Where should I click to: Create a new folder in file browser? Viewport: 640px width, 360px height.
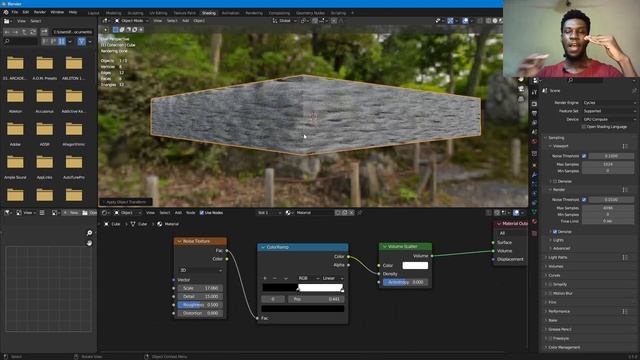44,31
